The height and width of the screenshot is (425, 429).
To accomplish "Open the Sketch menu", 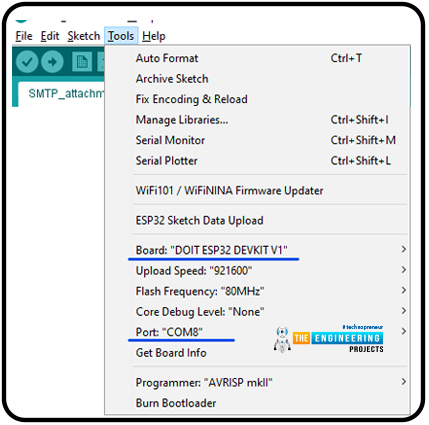I will [x=84, y=36].
